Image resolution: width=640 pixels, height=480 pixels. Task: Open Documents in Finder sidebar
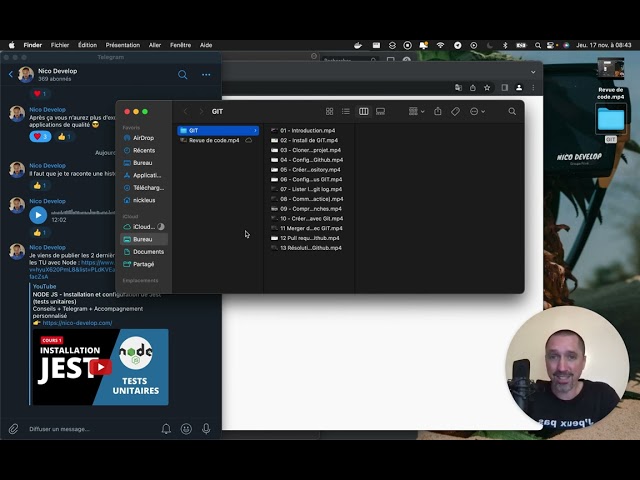pyautogui.click(x=148, y=251)
